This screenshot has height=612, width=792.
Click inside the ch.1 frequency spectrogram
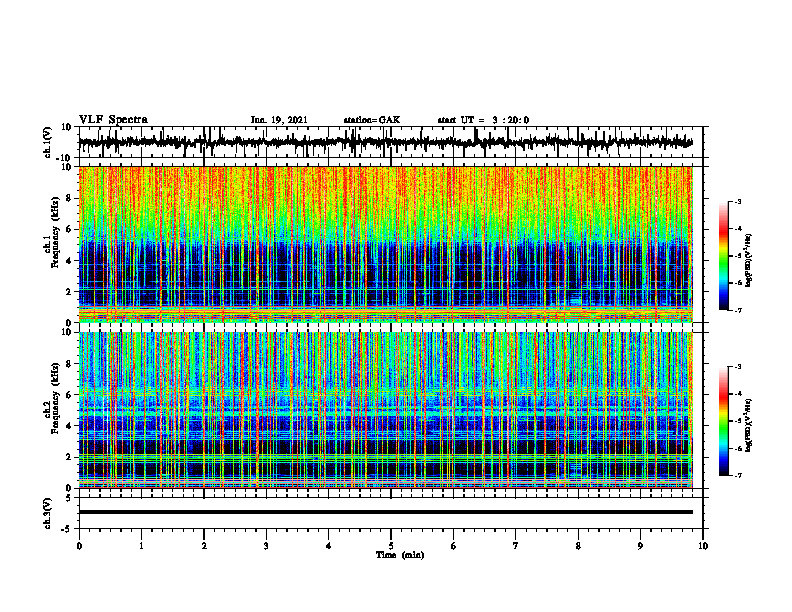(385, 244)
